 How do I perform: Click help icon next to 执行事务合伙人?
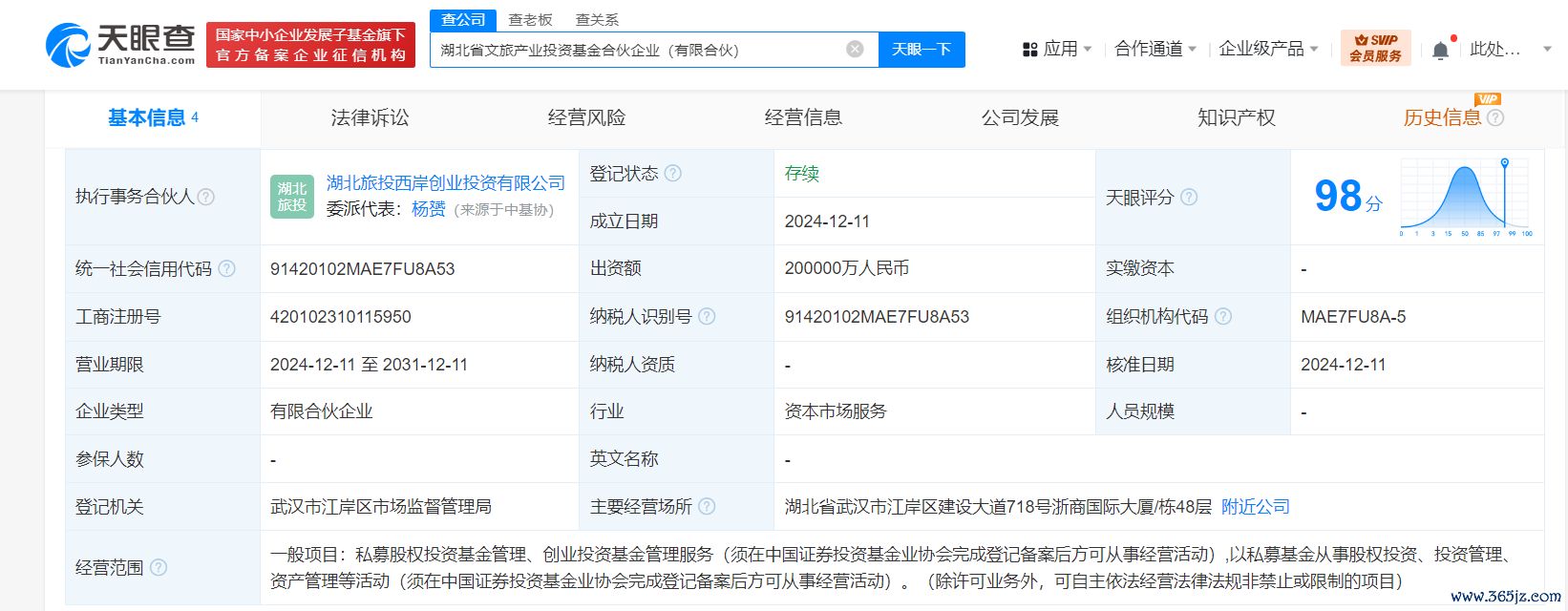tap(206, 197)
